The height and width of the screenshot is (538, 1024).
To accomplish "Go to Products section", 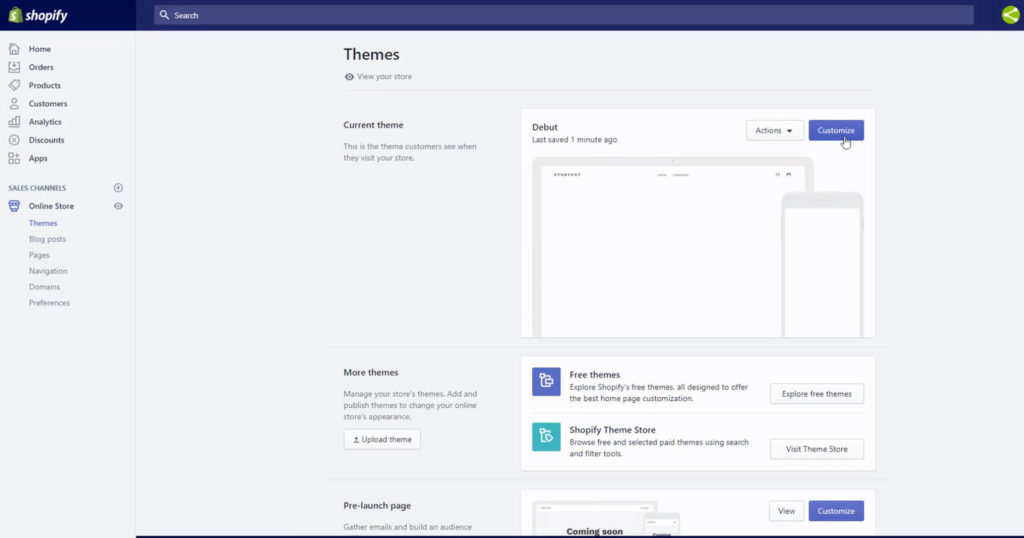I will [x=44, y=86].
